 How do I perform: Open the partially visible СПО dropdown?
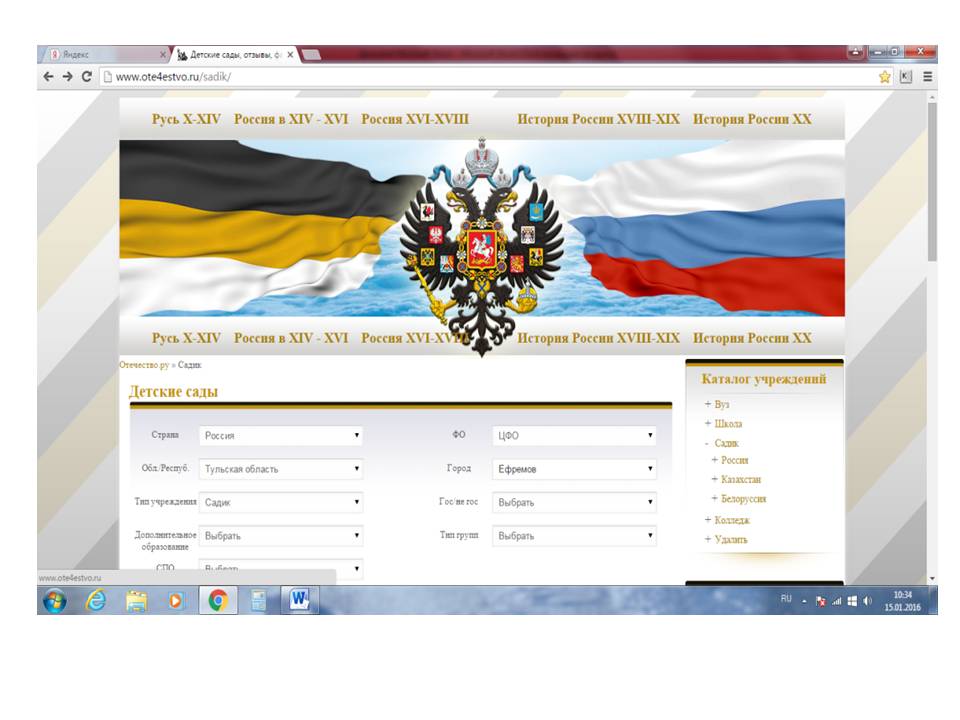tap(281, 568)
